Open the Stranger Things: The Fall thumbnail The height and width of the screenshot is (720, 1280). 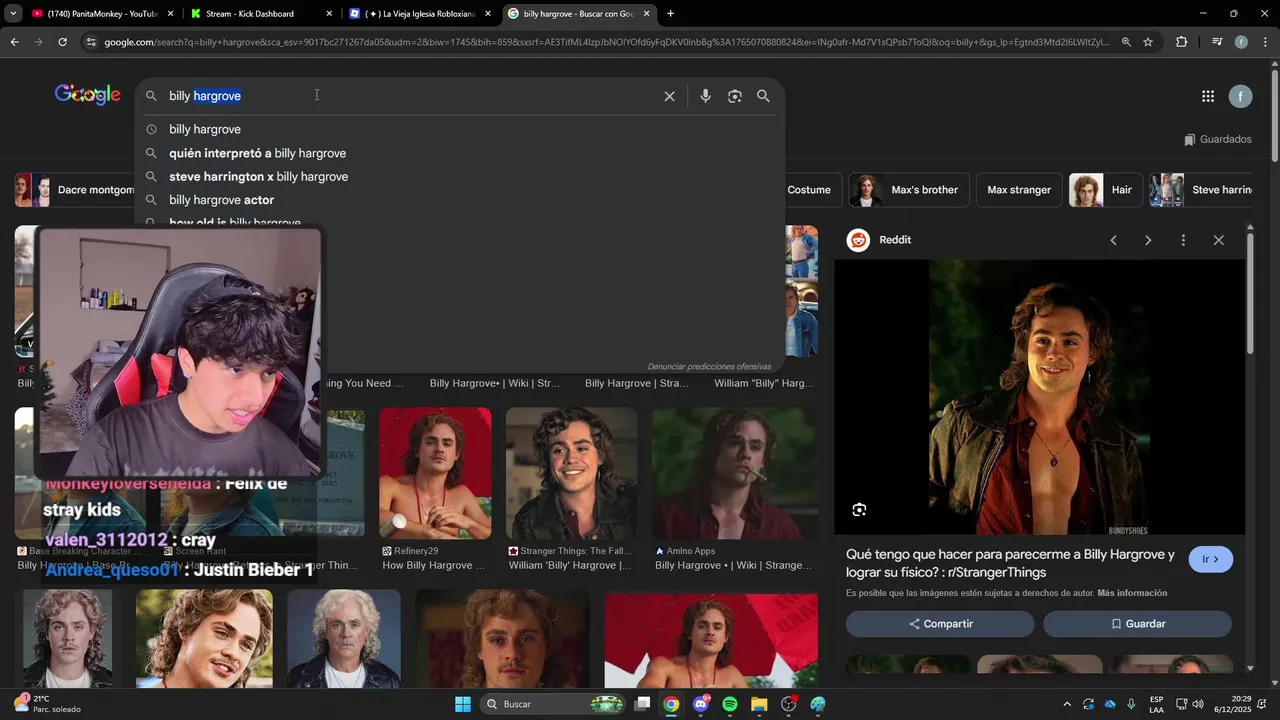click(571, 473)
